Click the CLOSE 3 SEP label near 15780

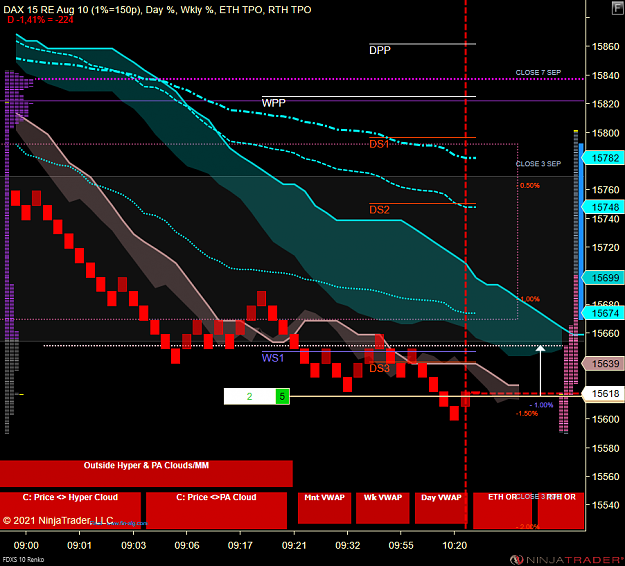coord(538,164)
